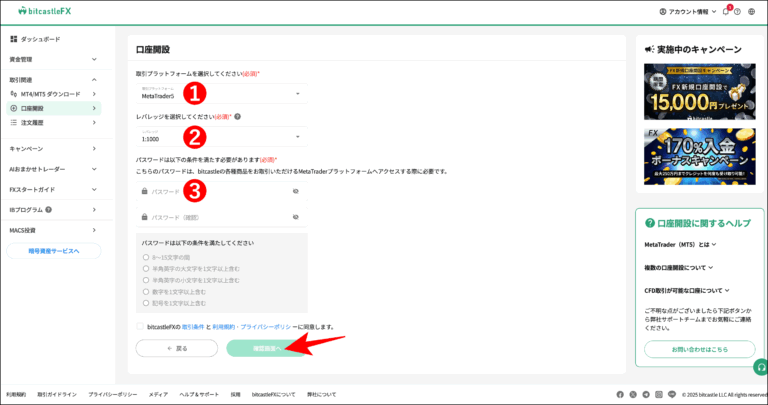Open the LINE footer icon

click(672, 394)
